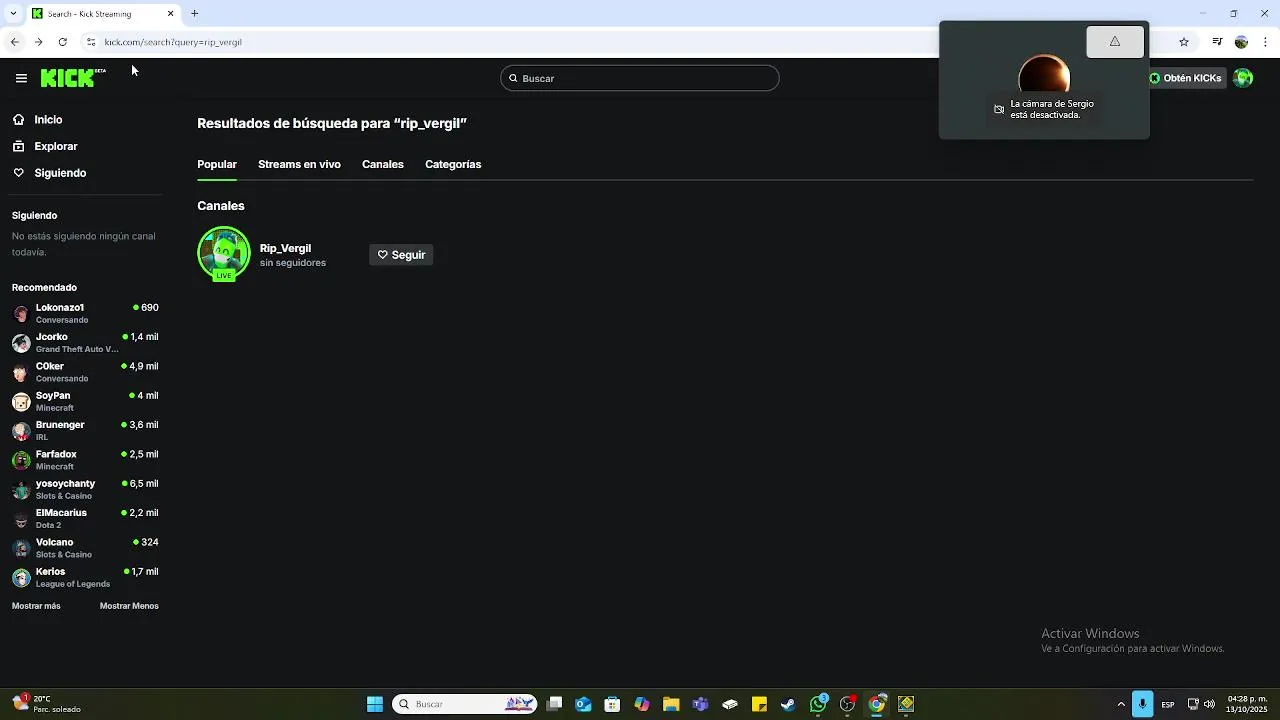Close the Search - Kick Streaming tab
The width and height of the screenshot is (1280, 720).
[170, 14]
